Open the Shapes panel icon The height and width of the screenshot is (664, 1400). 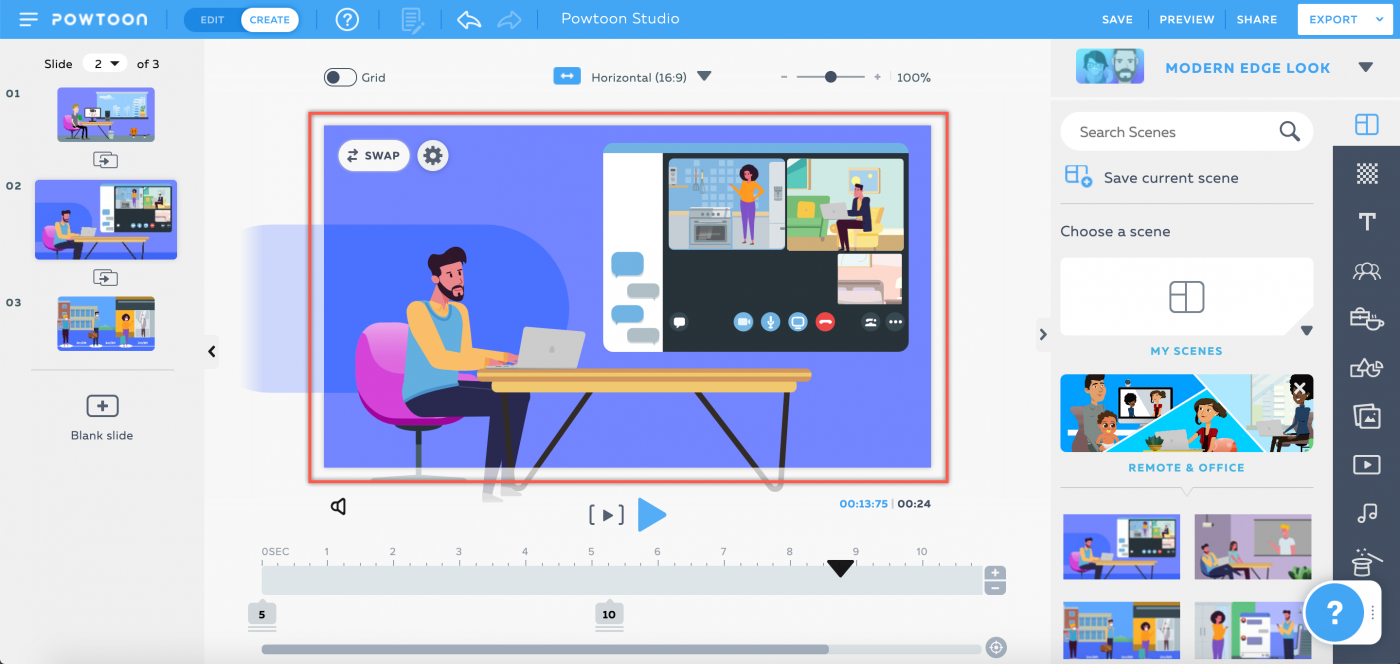click(x=1366, y=368)
